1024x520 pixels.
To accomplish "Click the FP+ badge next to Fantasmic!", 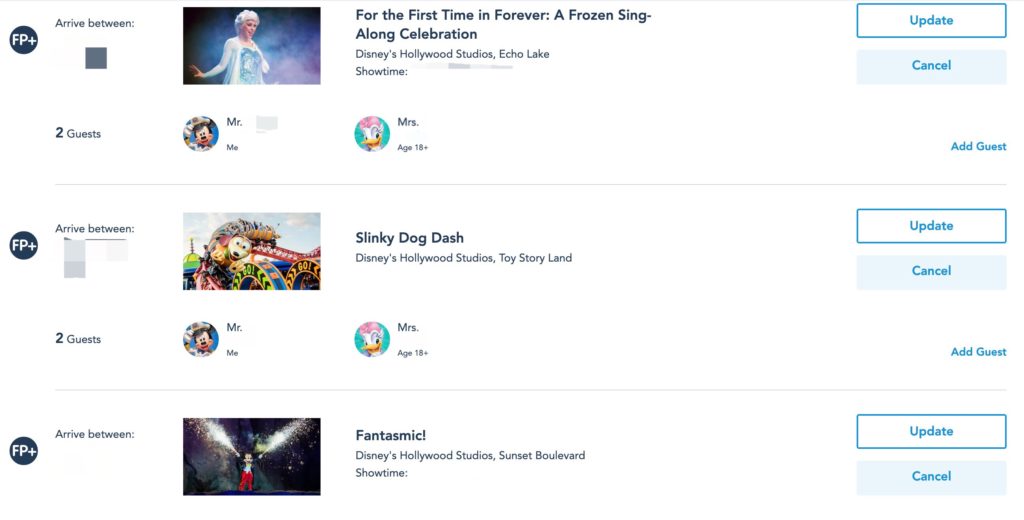I will click(24, 451).
